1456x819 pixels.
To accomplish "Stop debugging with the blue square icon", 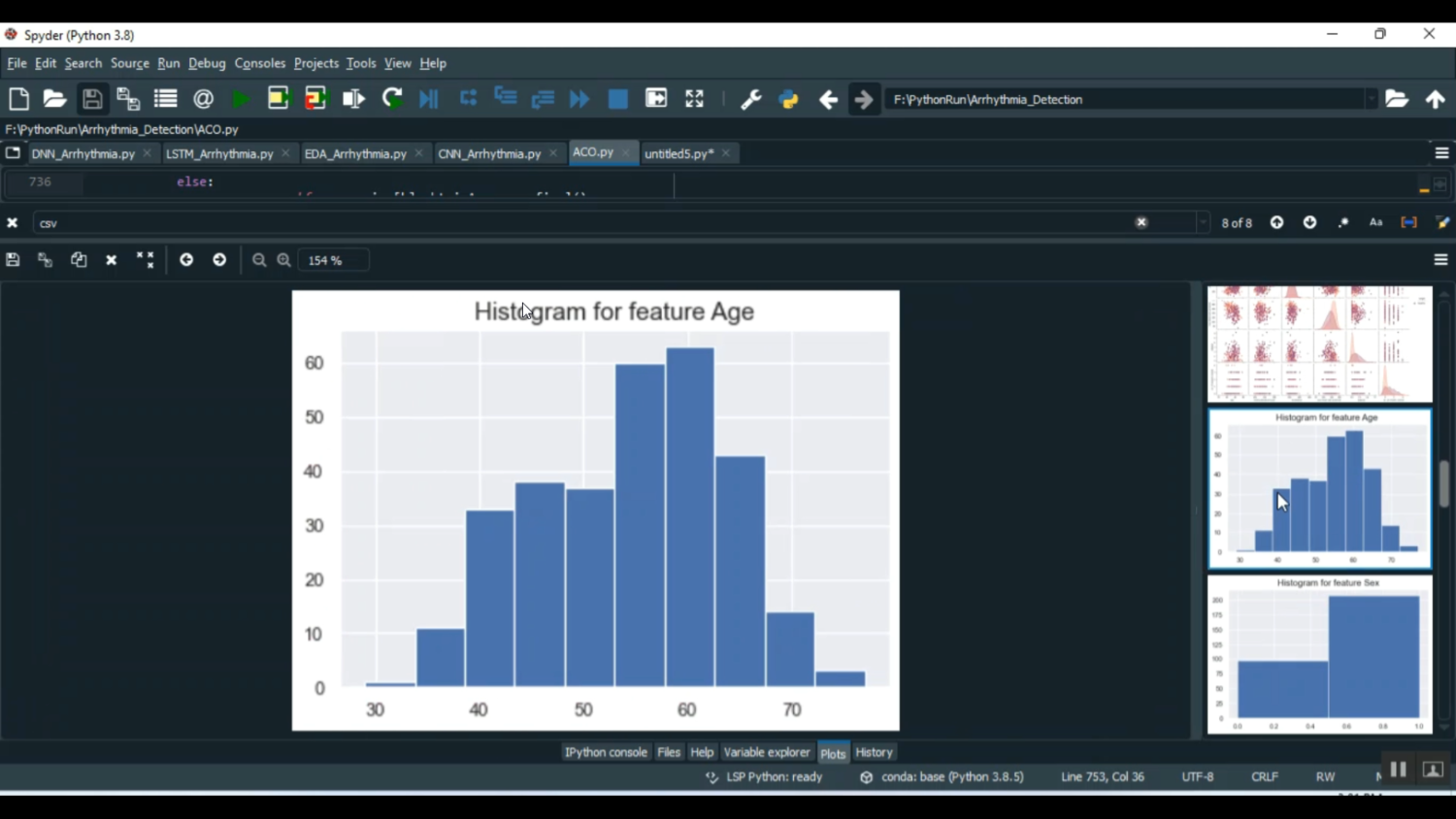I will click(617, 99).
